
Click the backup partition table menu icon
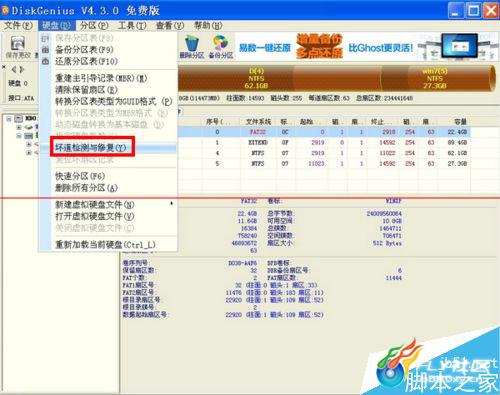coord(46,50)
